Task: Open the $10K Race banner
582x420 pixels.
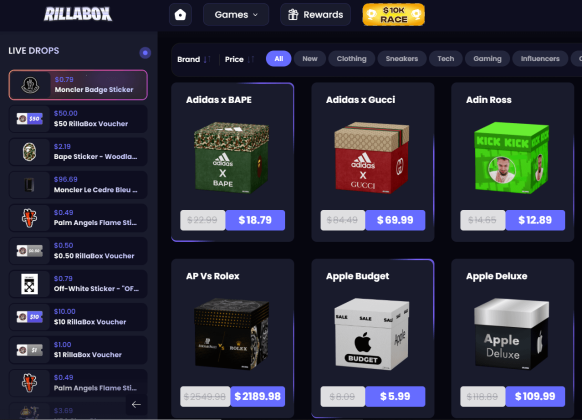Action: pyautogui.click(x=394, y=14)
